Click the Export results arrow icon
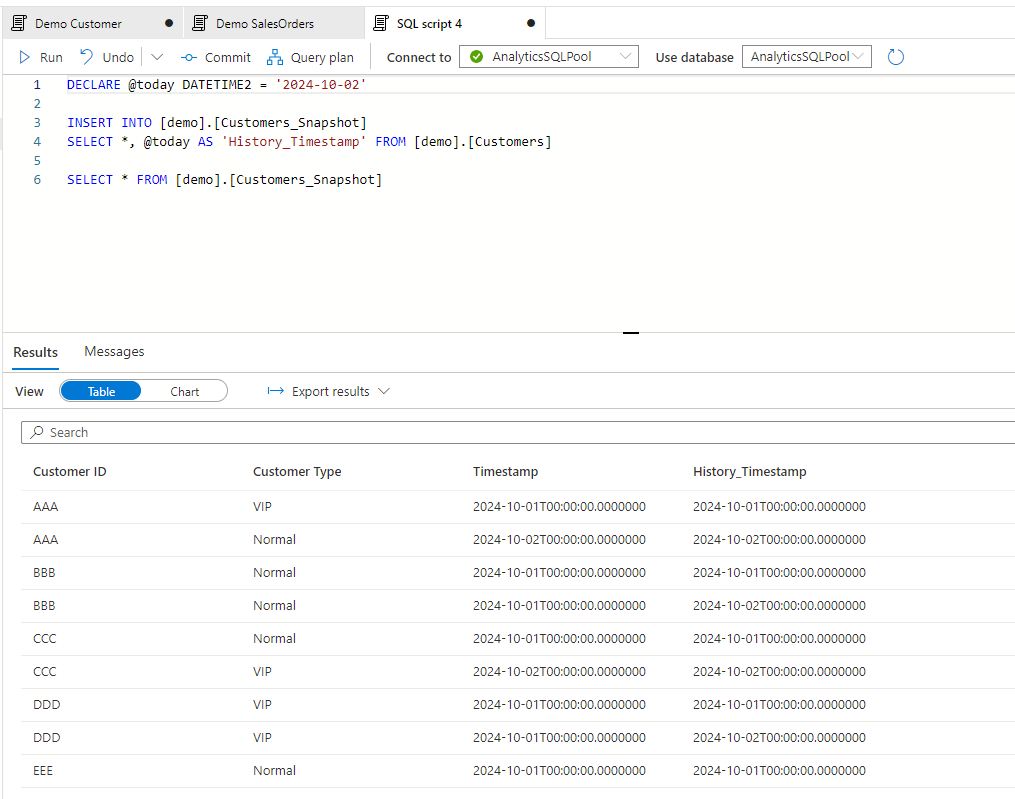Image resolution: width=1015 pixels, height=799 pixels. coord(276,390)
